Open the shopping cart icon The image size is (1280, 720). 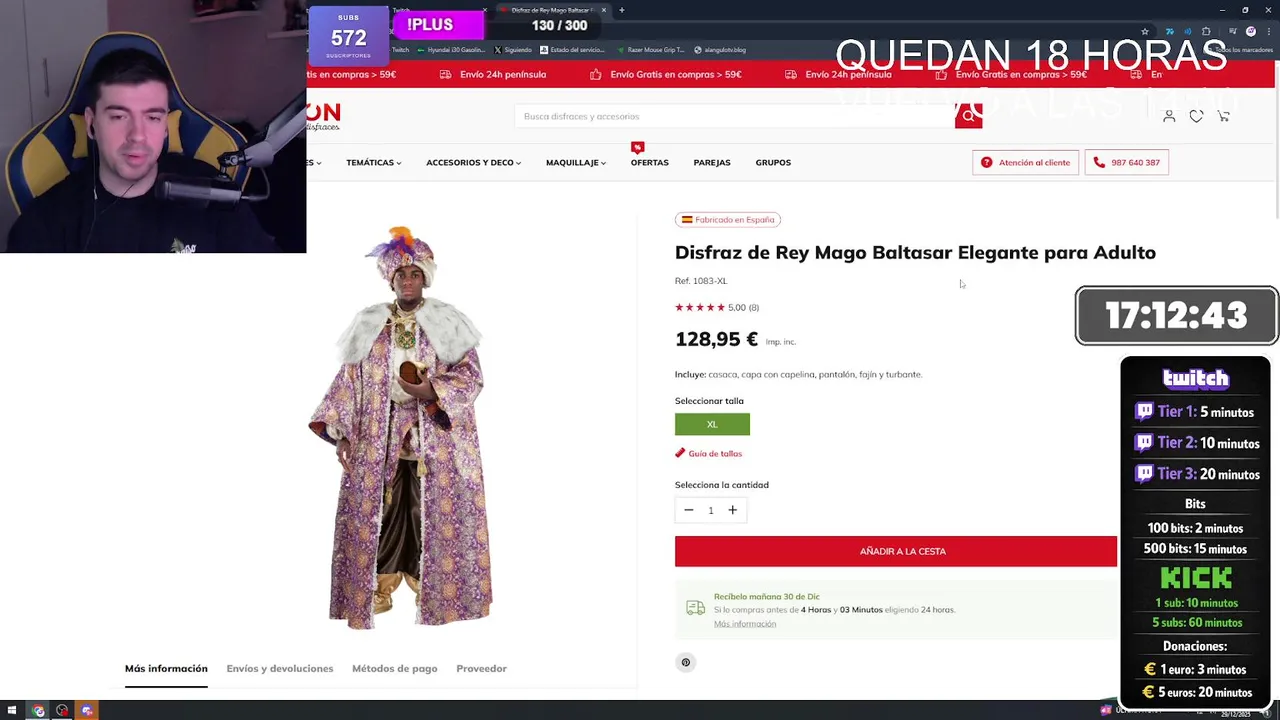pos(1223,116)
